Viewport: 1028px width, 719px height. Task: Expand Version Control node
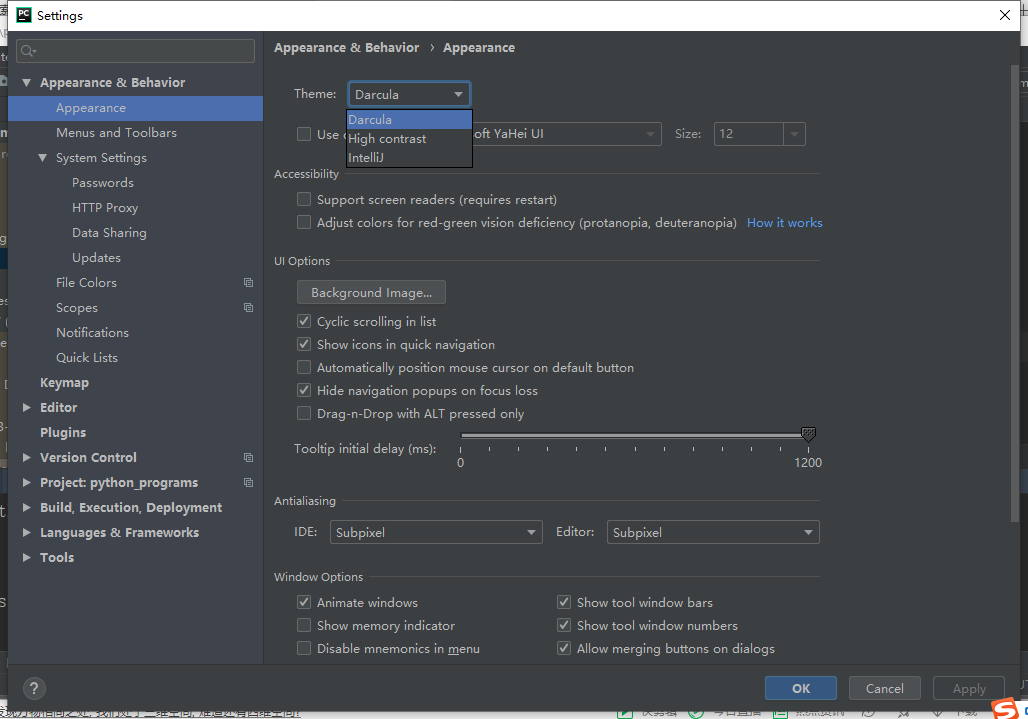pos(27,457)
